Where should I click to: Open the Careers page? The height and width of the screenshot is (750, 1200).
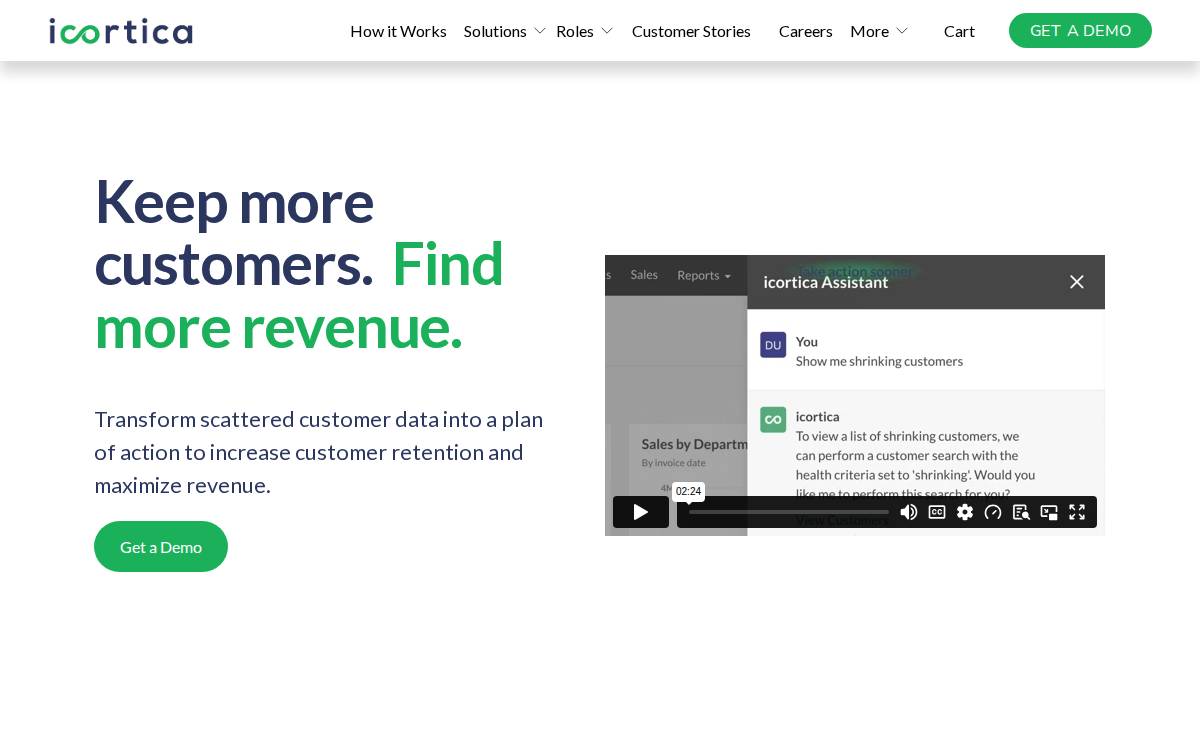(806, 31)
